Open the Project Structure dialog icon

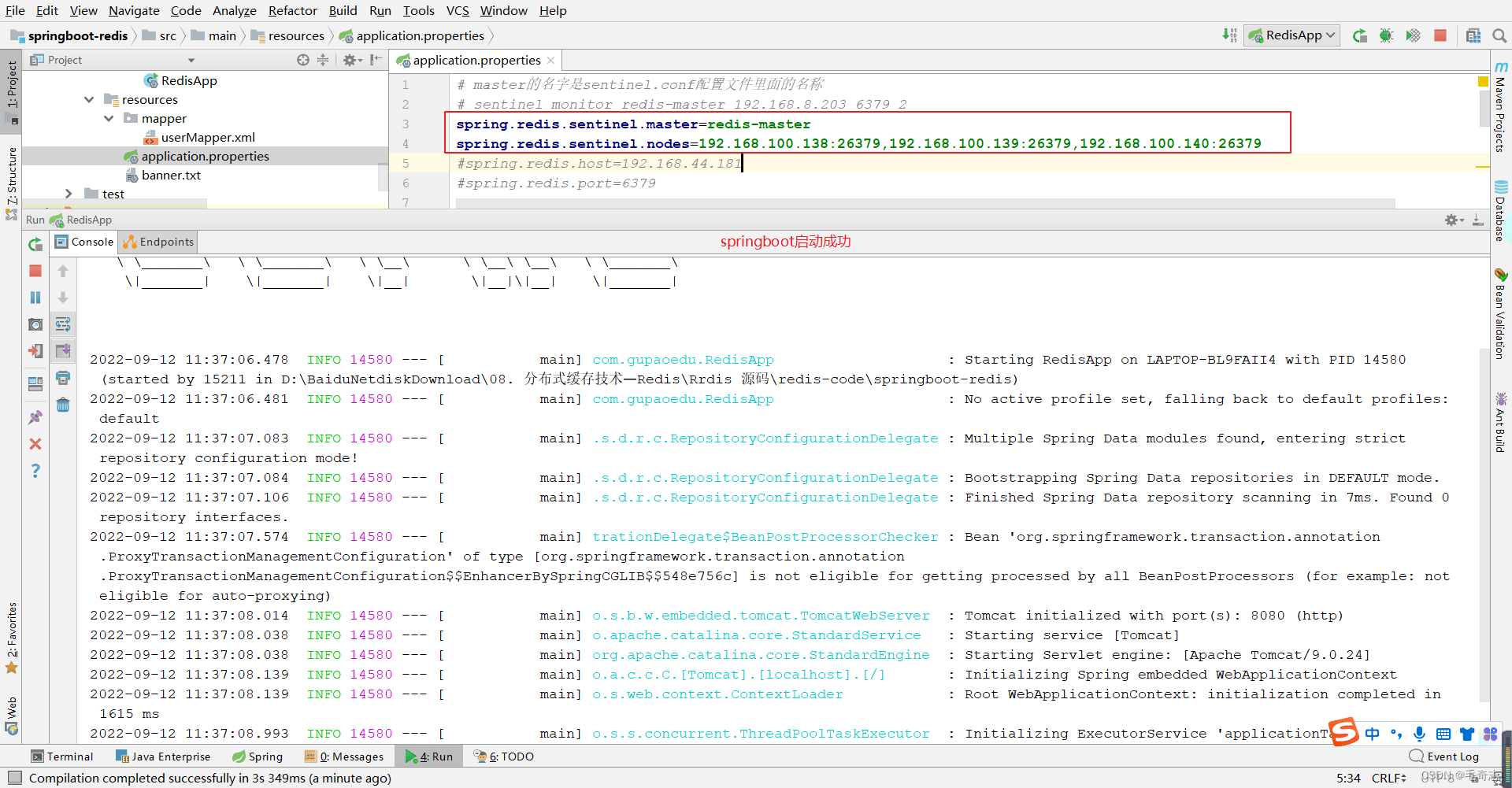[1473, 35]
